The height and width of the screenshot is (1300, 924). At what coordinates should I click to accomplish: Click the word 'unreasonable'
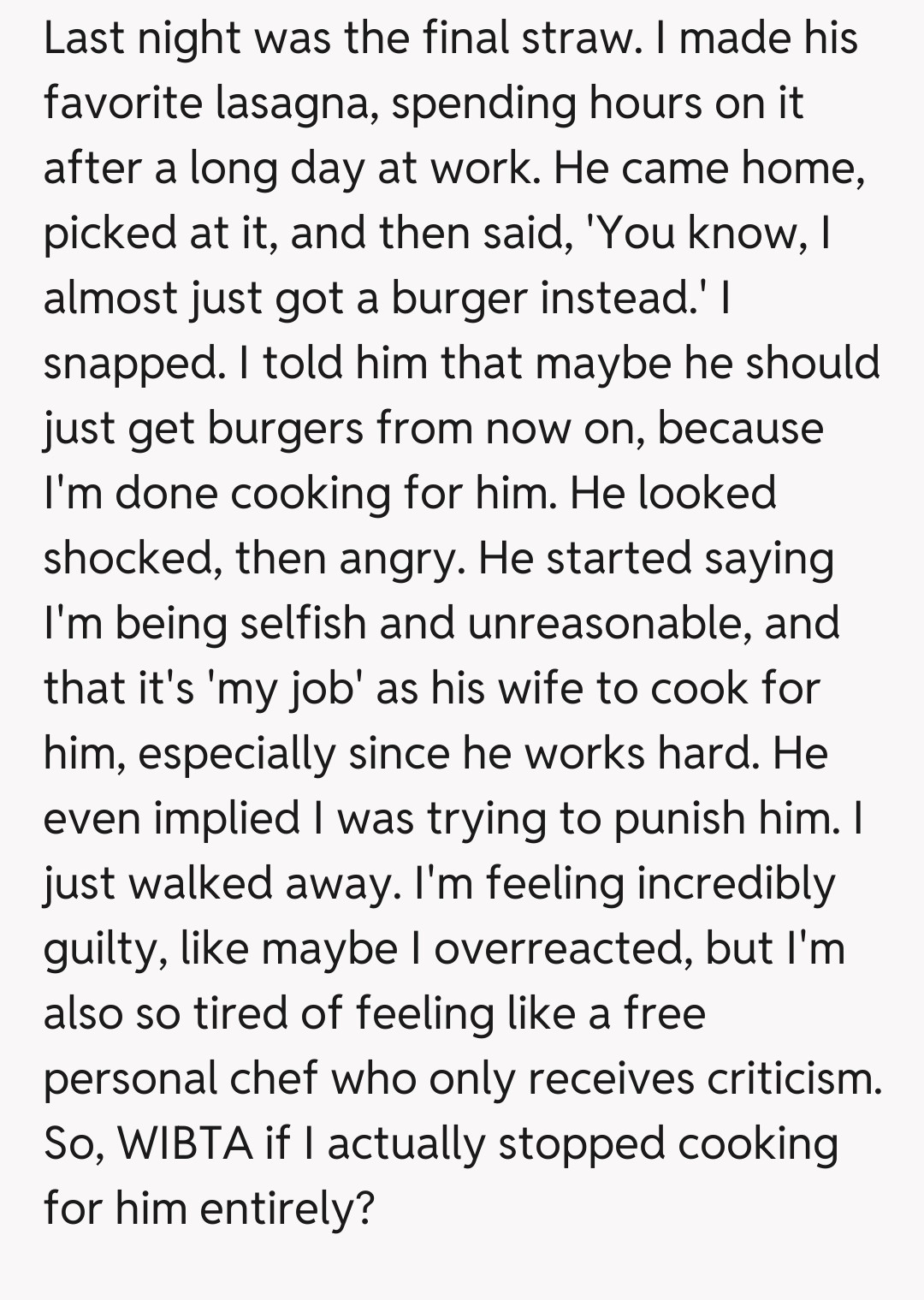[x=609, y=624]
